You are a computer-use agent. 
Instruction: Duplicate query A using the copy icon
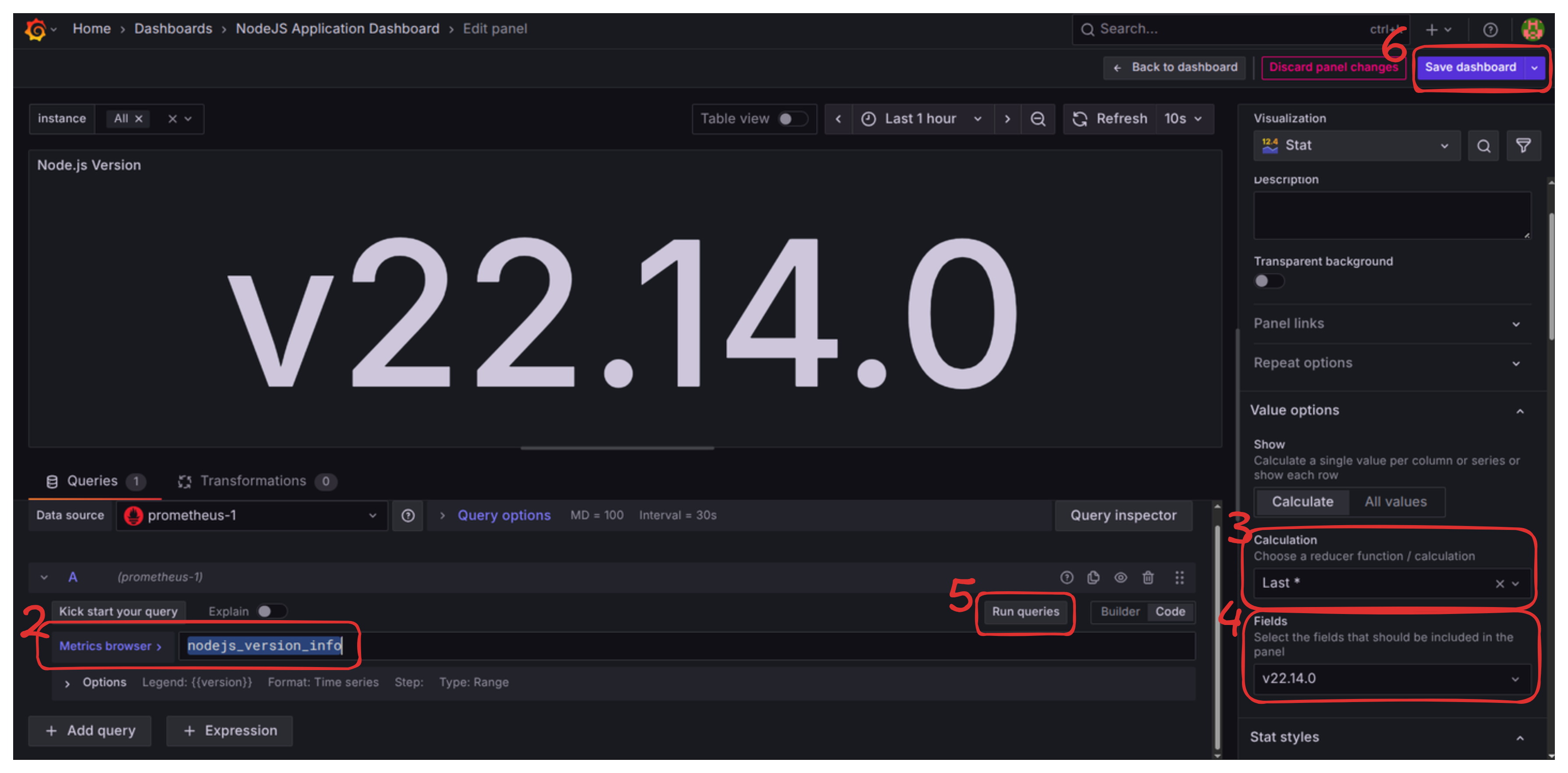point(1093,577)
